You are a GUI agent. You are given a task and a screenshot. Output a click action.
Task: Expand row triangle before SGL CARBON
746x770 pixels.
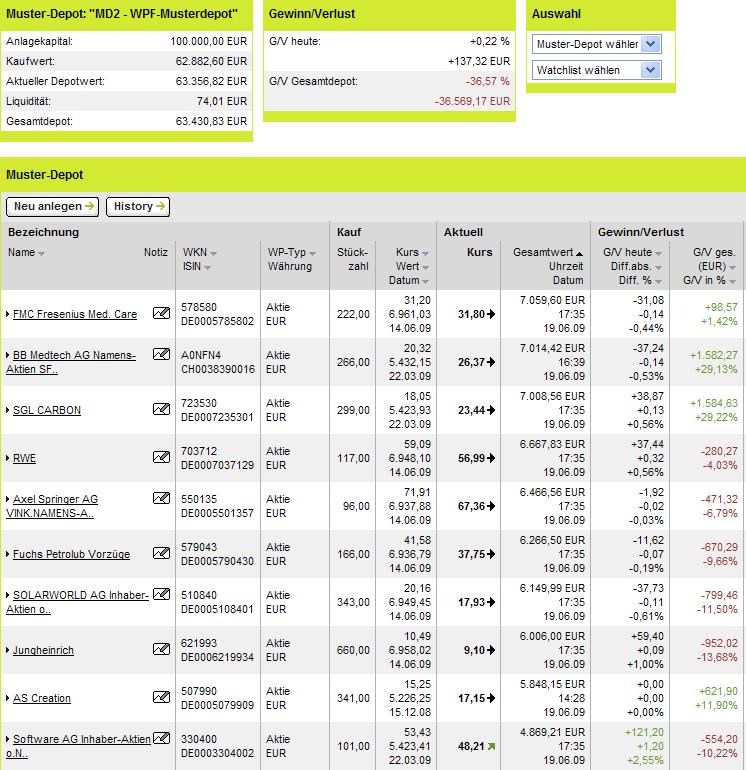tap(7, 410)
